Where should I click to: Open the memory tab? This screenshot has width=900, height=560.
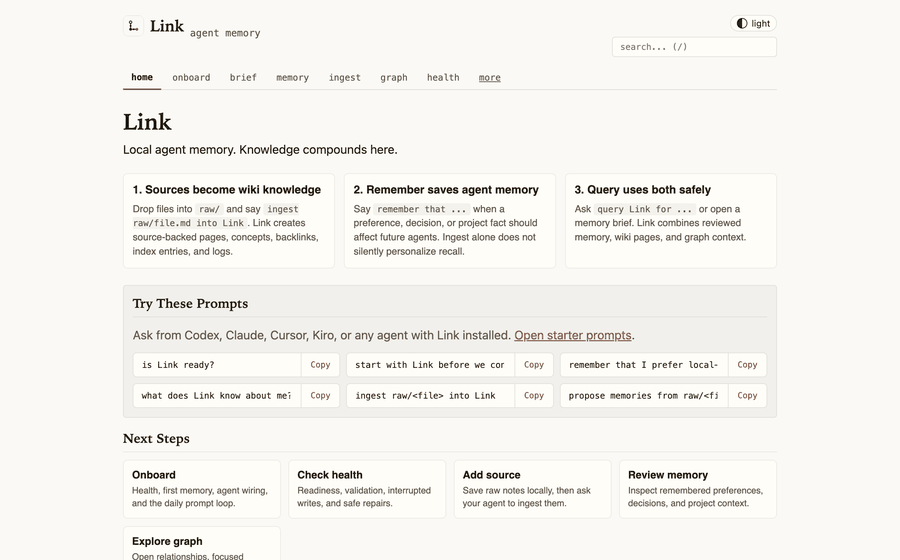tap(293, 77)
